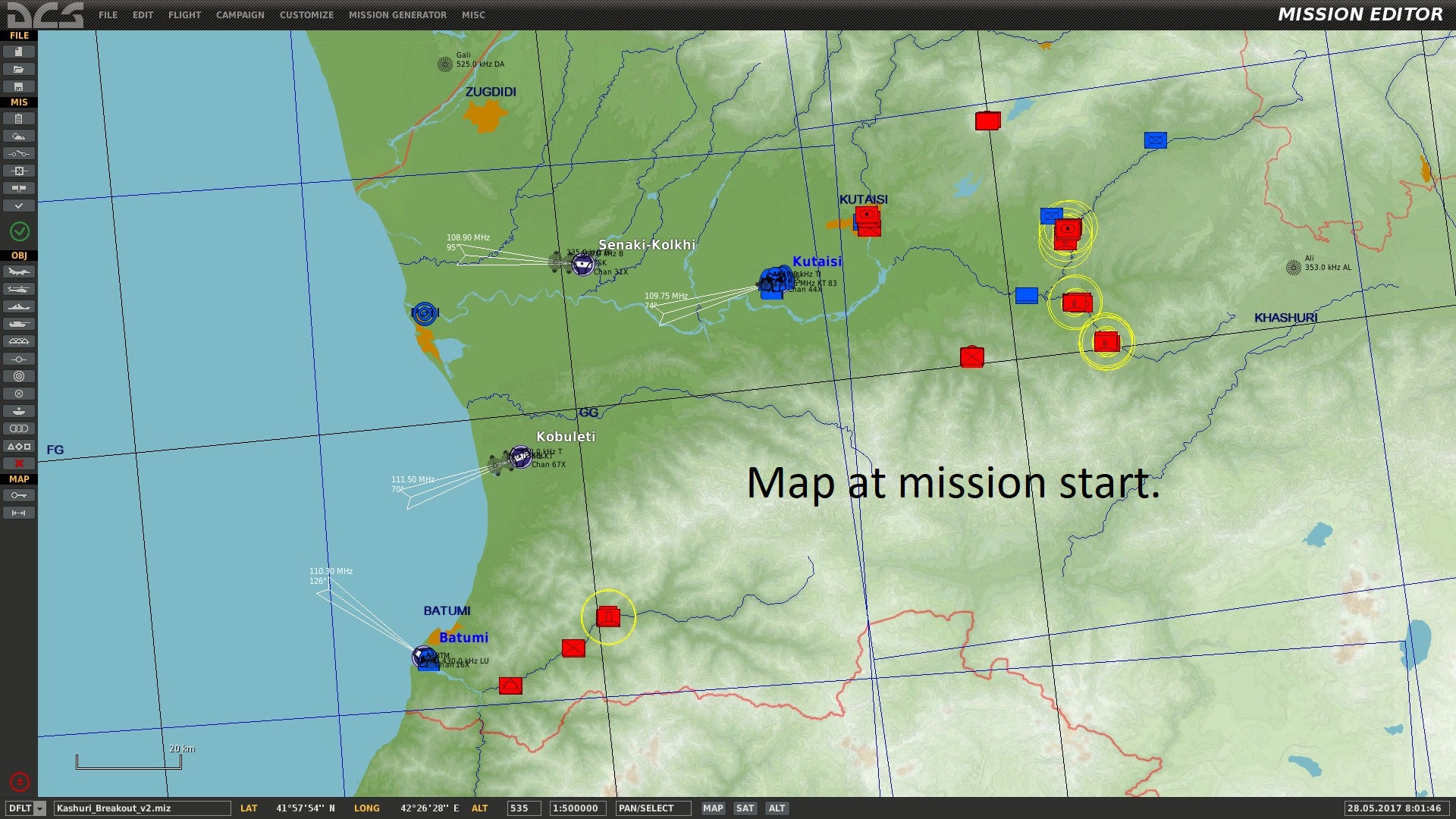Click the 108.90 MHz ILS frequency label
The width and height of the screenshot is (1456, 819).
[468, 237]
